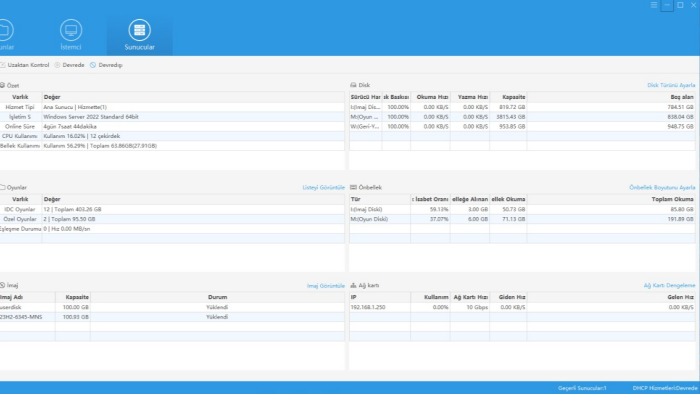Select the W:(Geri-Y... disk row

(522, 126)
